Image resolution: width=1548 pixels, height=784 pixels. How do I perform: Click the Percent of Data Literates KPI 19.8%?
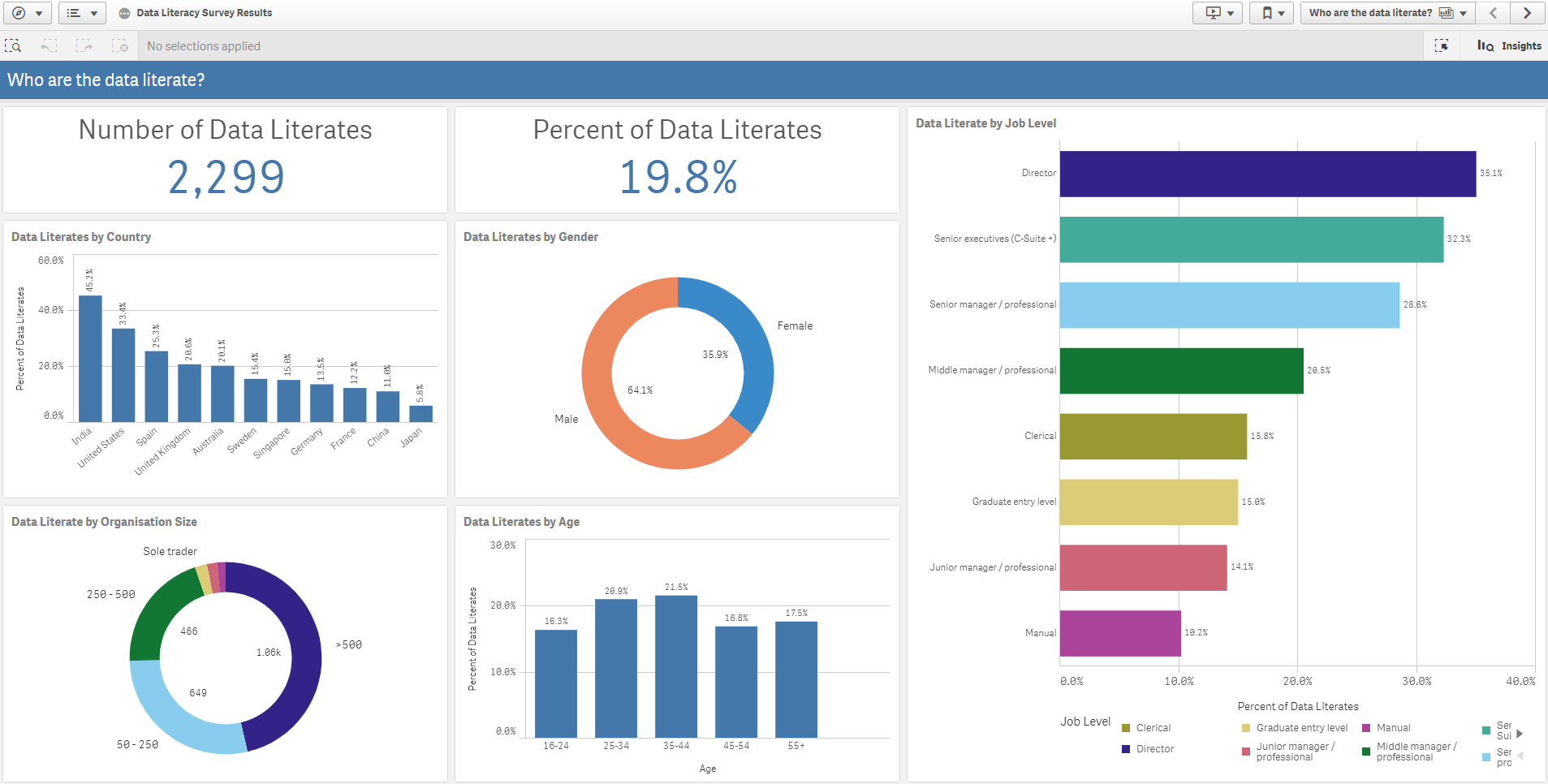coord(678,177)
